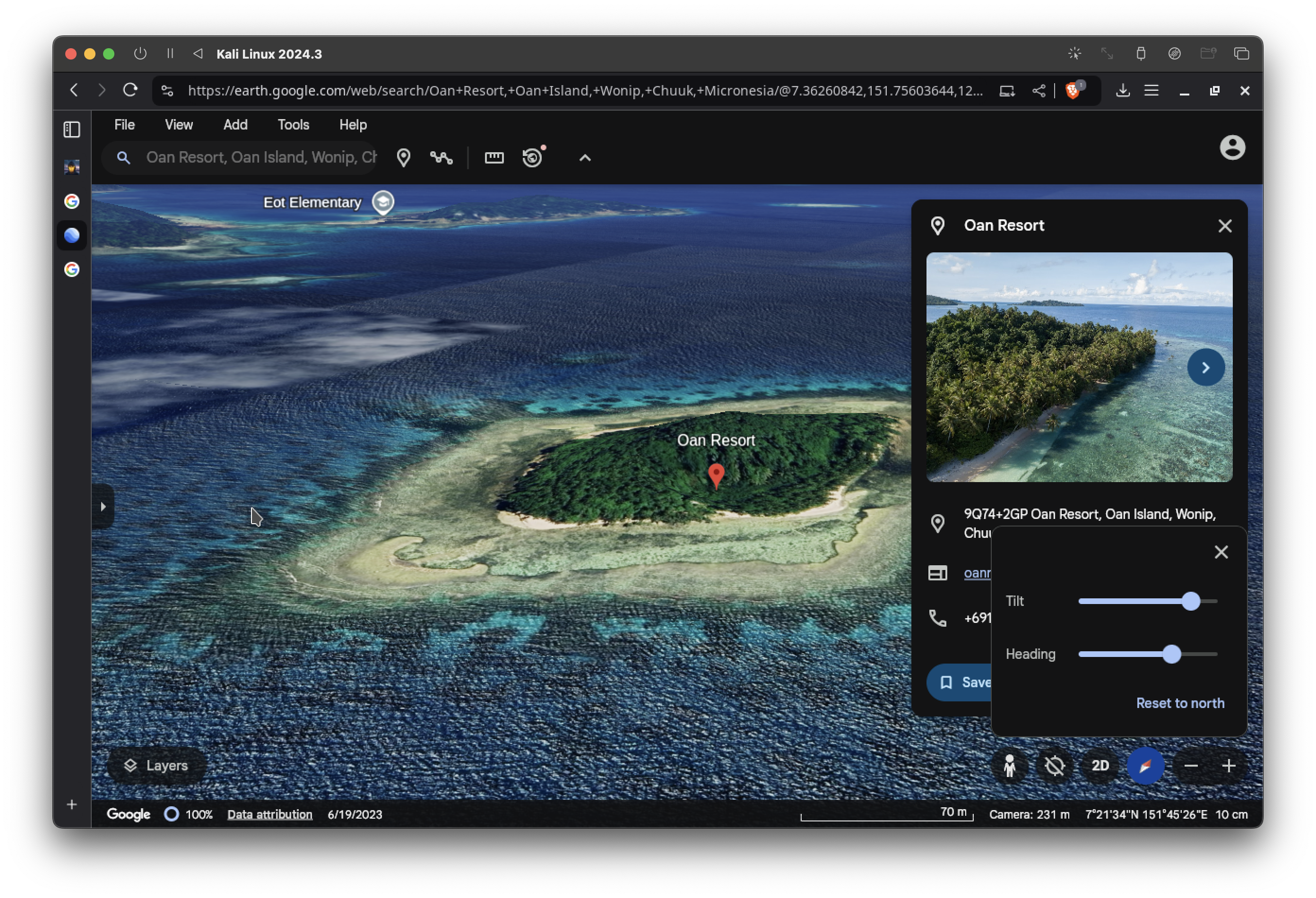This screenshot has height=898, width=1316.
Task: Expand the collapsed left side panel arrow
Action: 103,506
